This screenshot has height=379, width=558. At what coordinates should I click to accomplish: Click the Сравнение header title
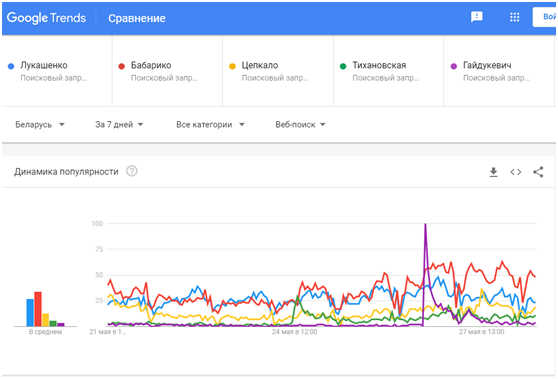(x=137, y=18)
